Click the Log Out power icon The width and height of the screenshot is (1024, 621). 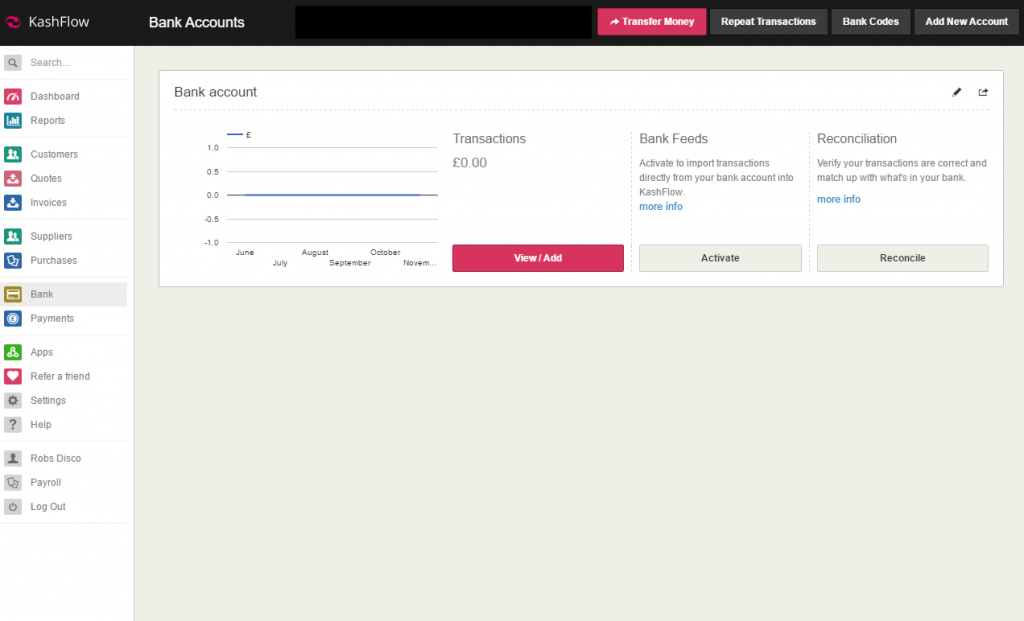[12, 507]
